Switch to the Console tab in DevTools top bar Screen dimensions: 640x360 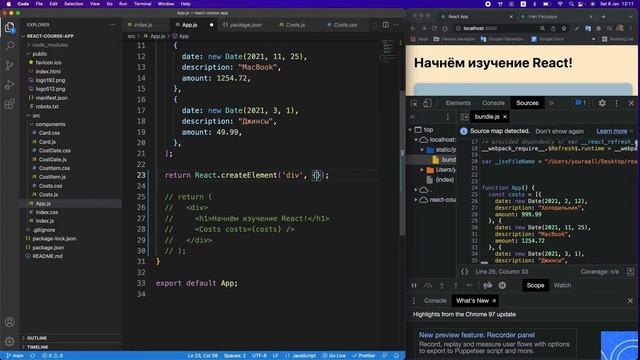point(493,103)
